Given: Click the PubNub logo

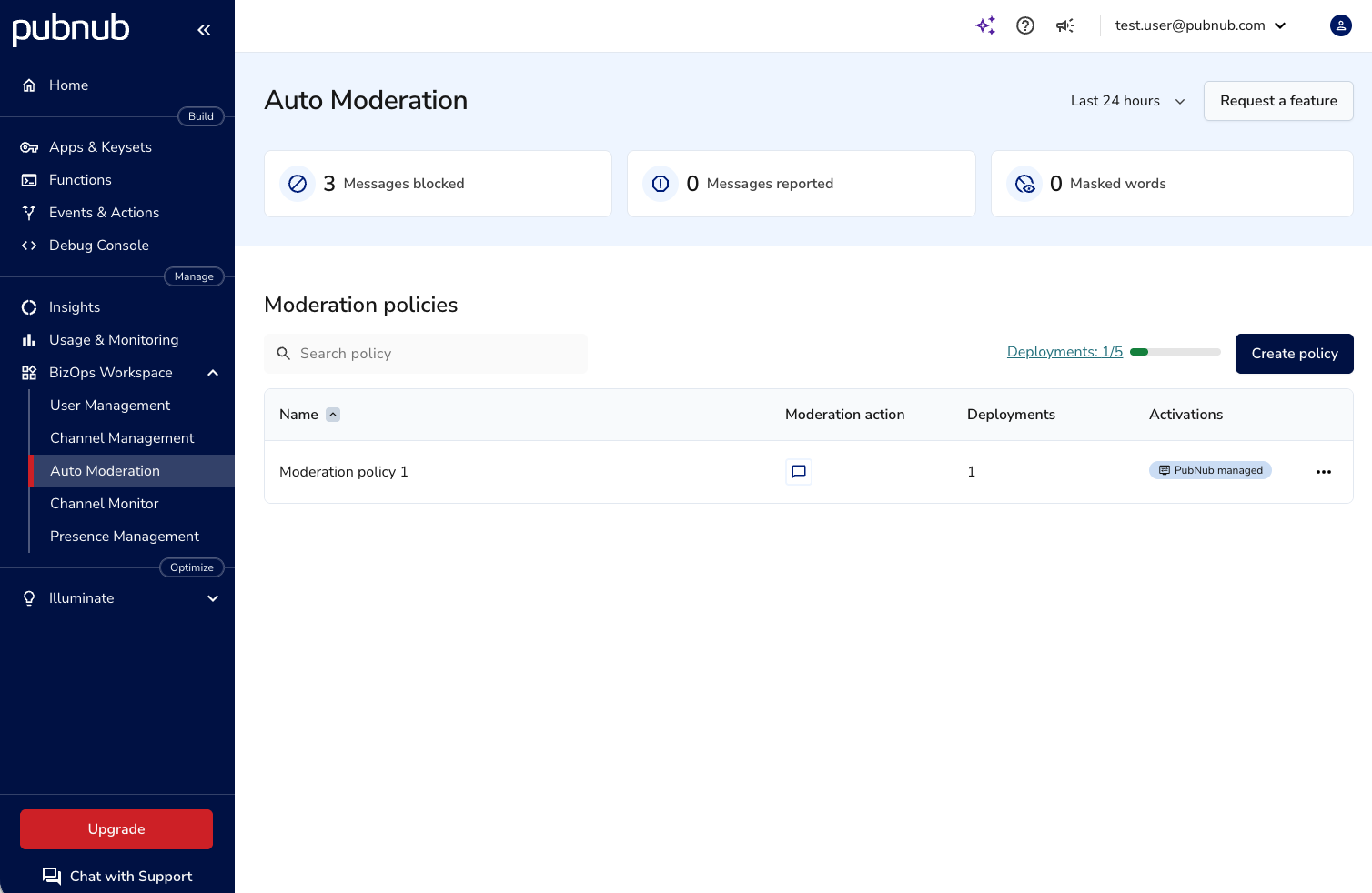Looking at the screenshot, I should [71, 28].
